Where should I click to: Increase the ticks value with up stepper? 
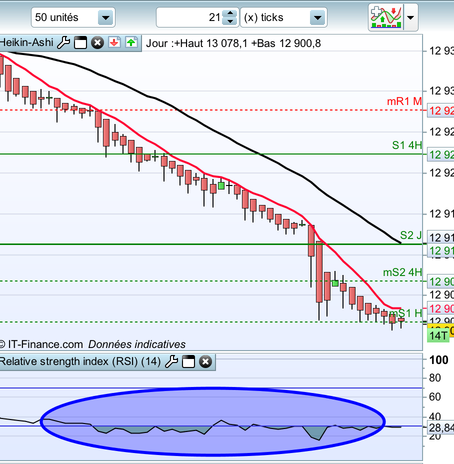click(x=230, y=13)
